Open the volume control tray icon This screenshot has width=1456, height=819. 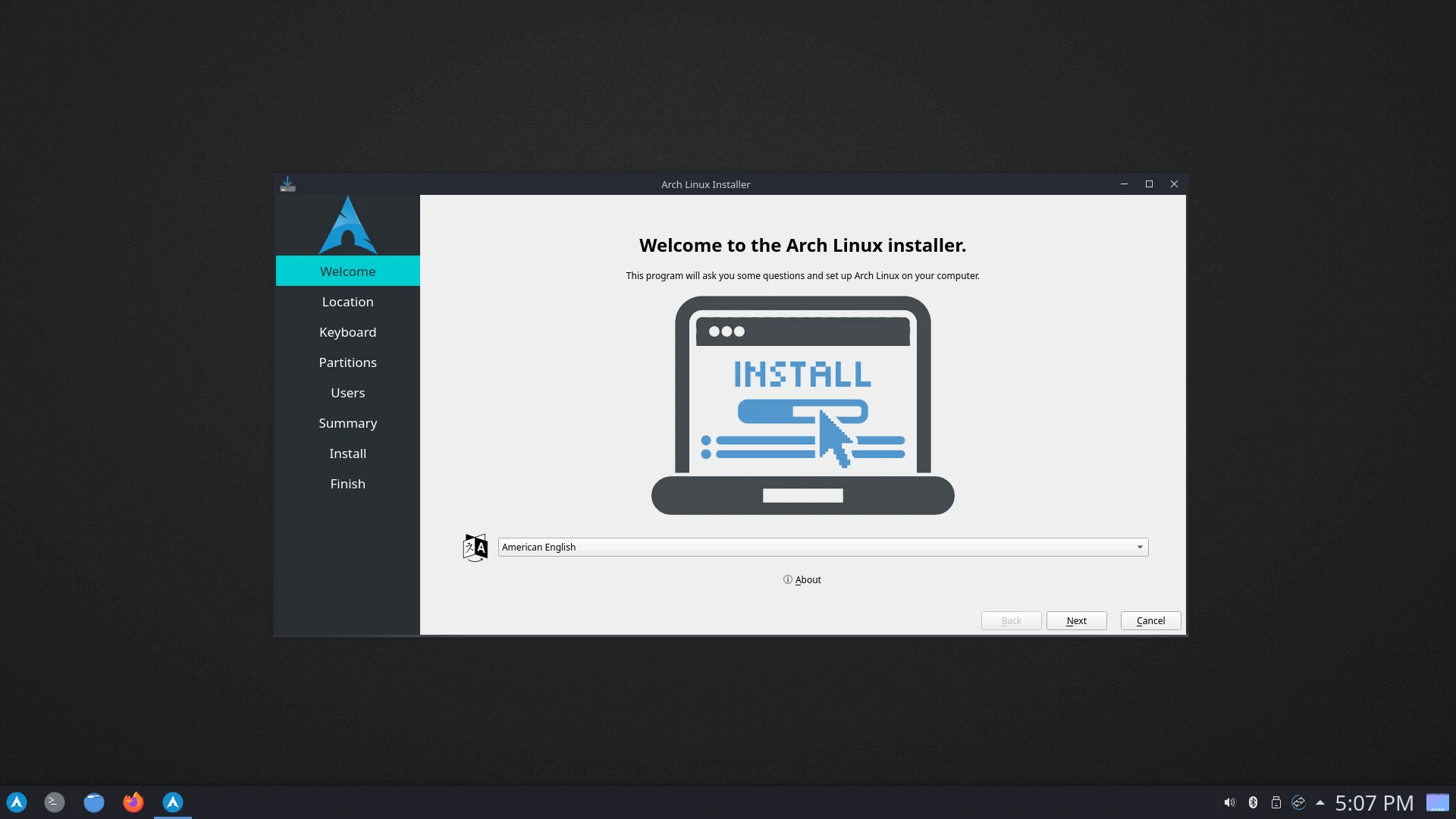[1229, 802]
